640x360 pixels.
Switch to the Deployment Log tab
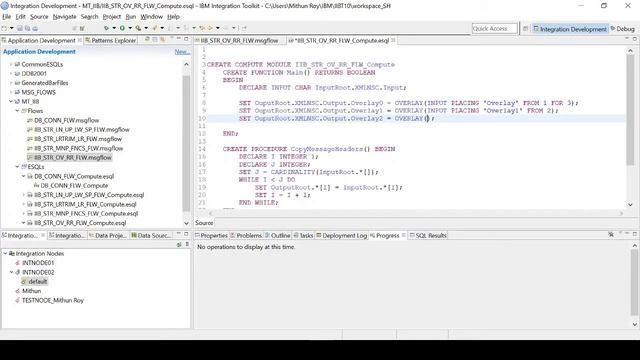342,236
